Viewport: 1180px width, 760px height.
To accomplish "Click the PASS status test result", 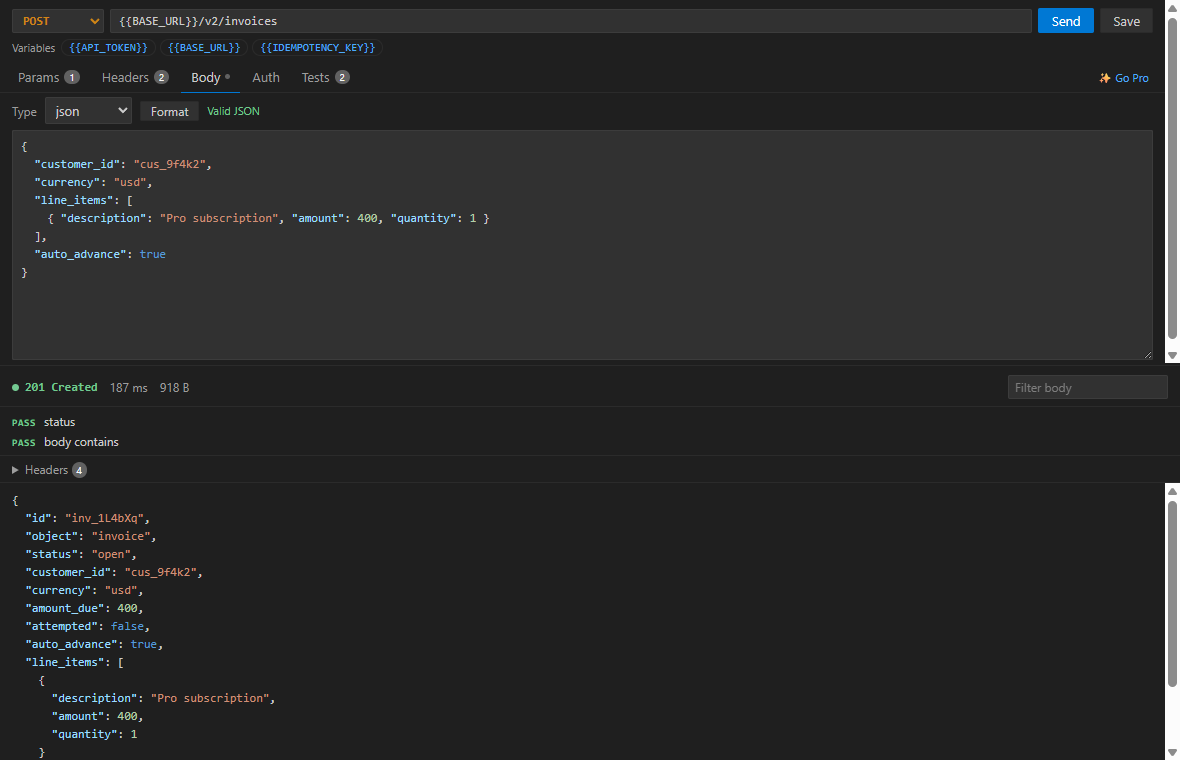I will click(44, 422).
